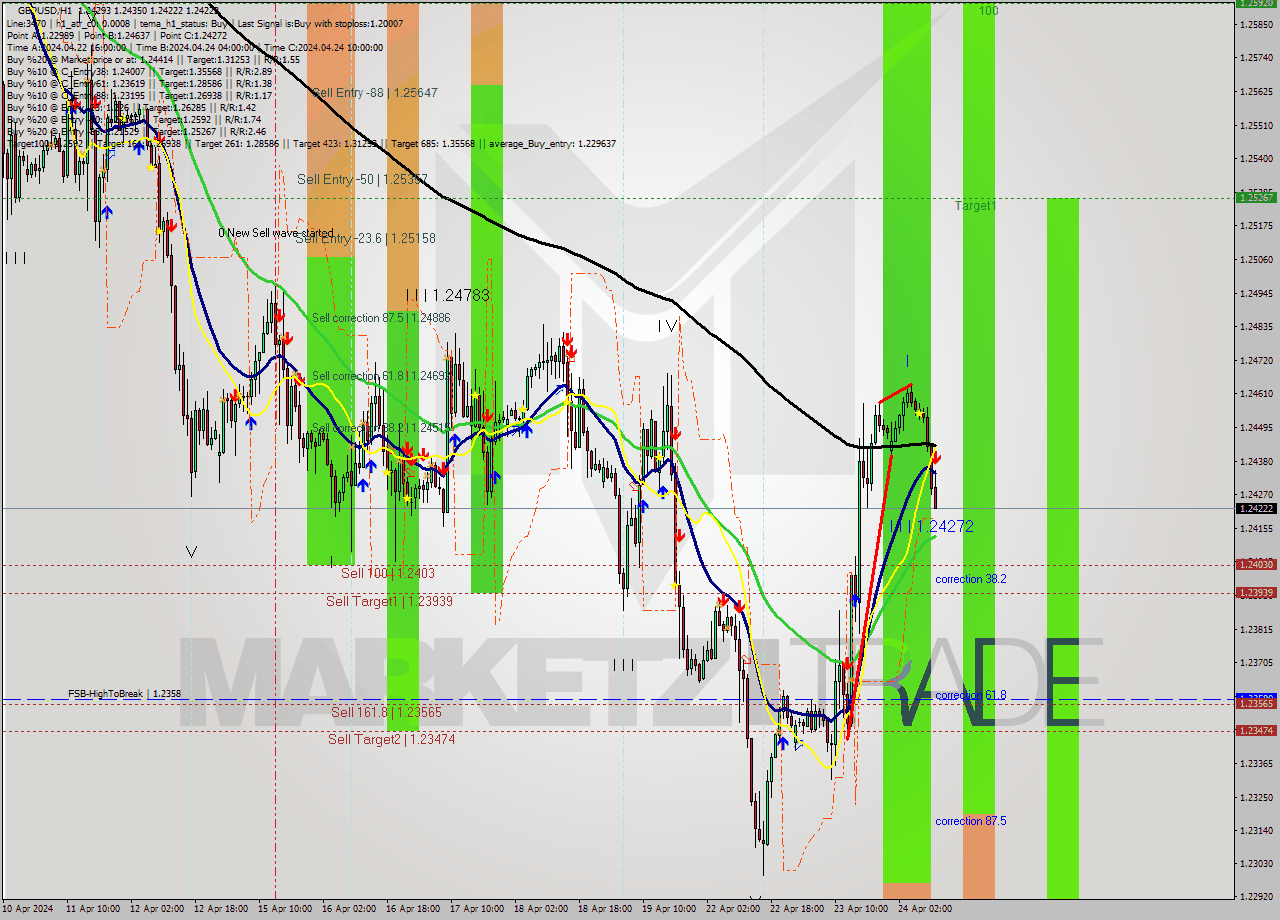The height and width of the screenshot is (920, 1280).
Task: Click the 'correction 87.5' label
Action: (x=971, y=821)
